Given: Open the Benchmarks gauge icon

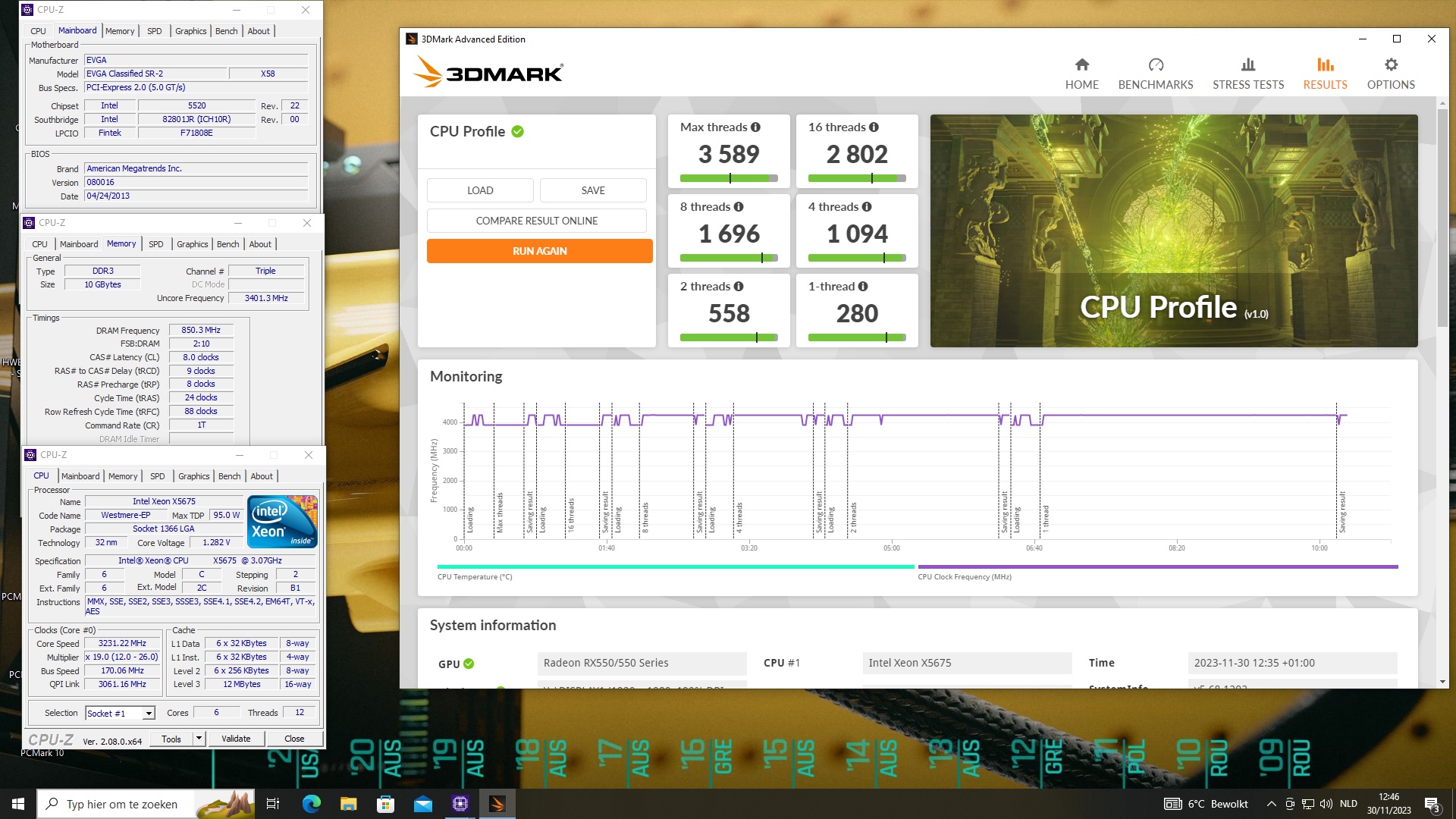Looking at the screenshot, I should [x=1156, y=64].
